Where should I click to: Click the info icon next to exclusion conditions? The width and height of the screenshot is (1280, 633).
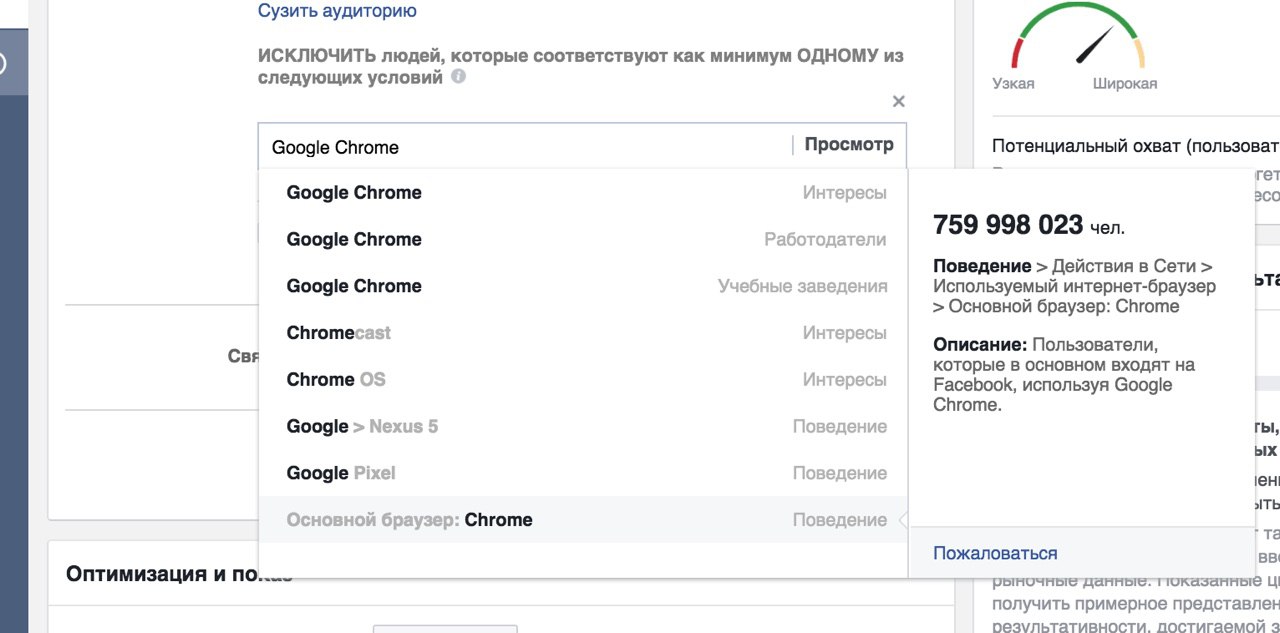click(459, 77)
